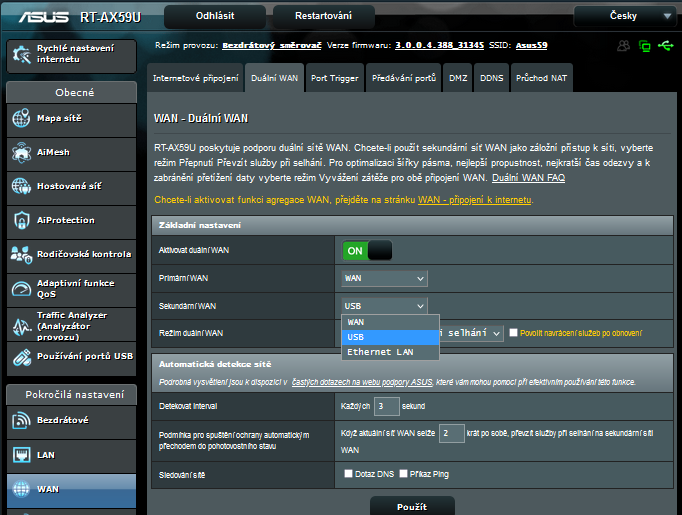Click the AiMesh sidebar icon
682x515 pixels.
22,153
